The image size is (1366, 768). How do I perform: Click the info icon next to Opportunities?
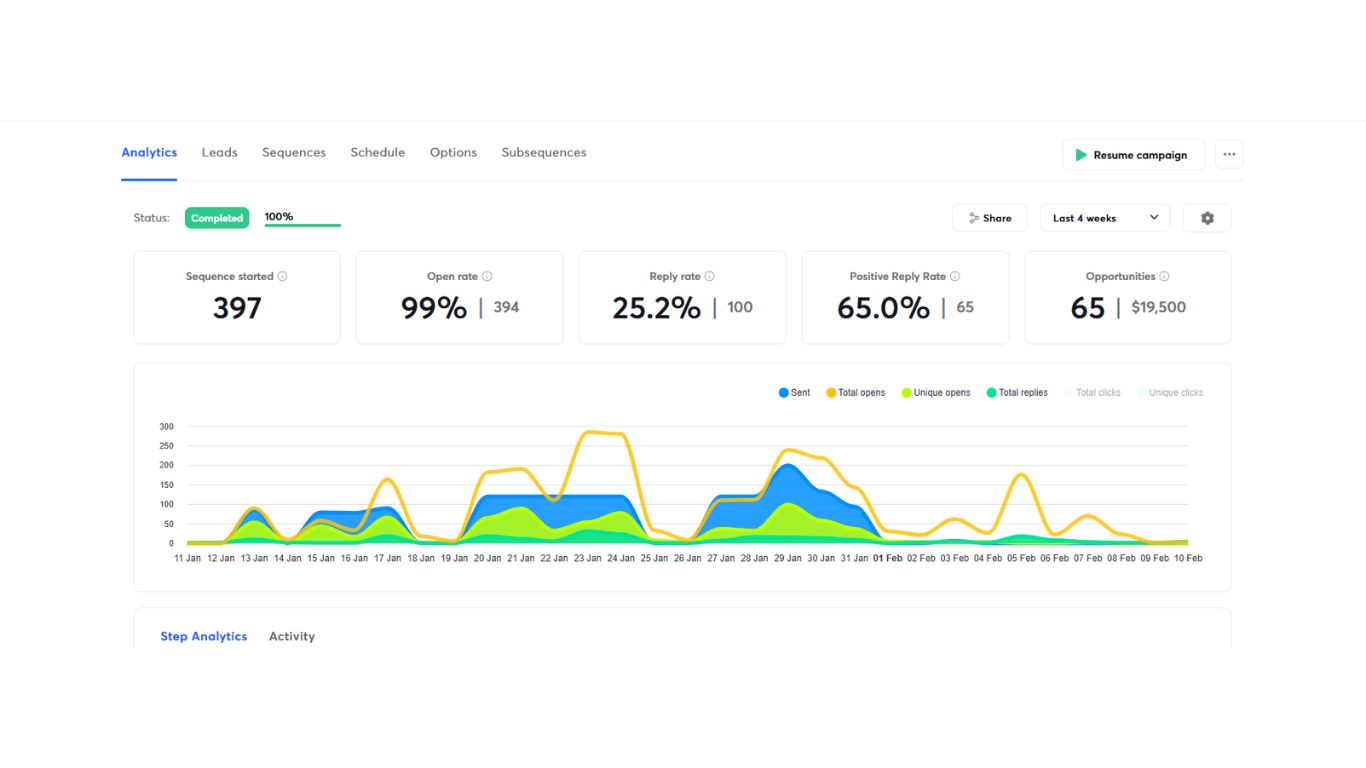pyautogui.click(x=1164, y=277)
